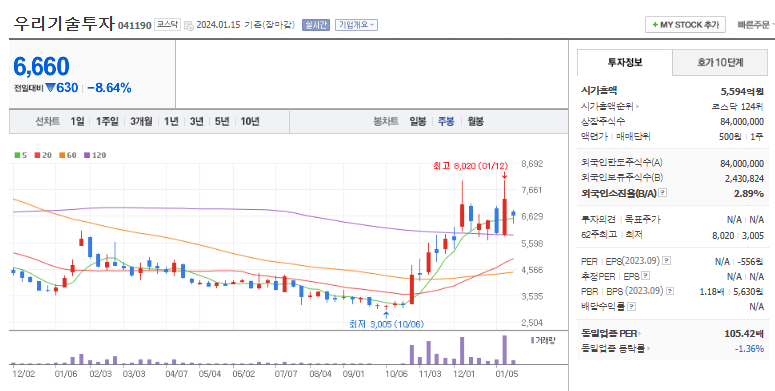Screen dimensions: 775x391
Task: Select the 3개월 line chart period
Action: 141,122
